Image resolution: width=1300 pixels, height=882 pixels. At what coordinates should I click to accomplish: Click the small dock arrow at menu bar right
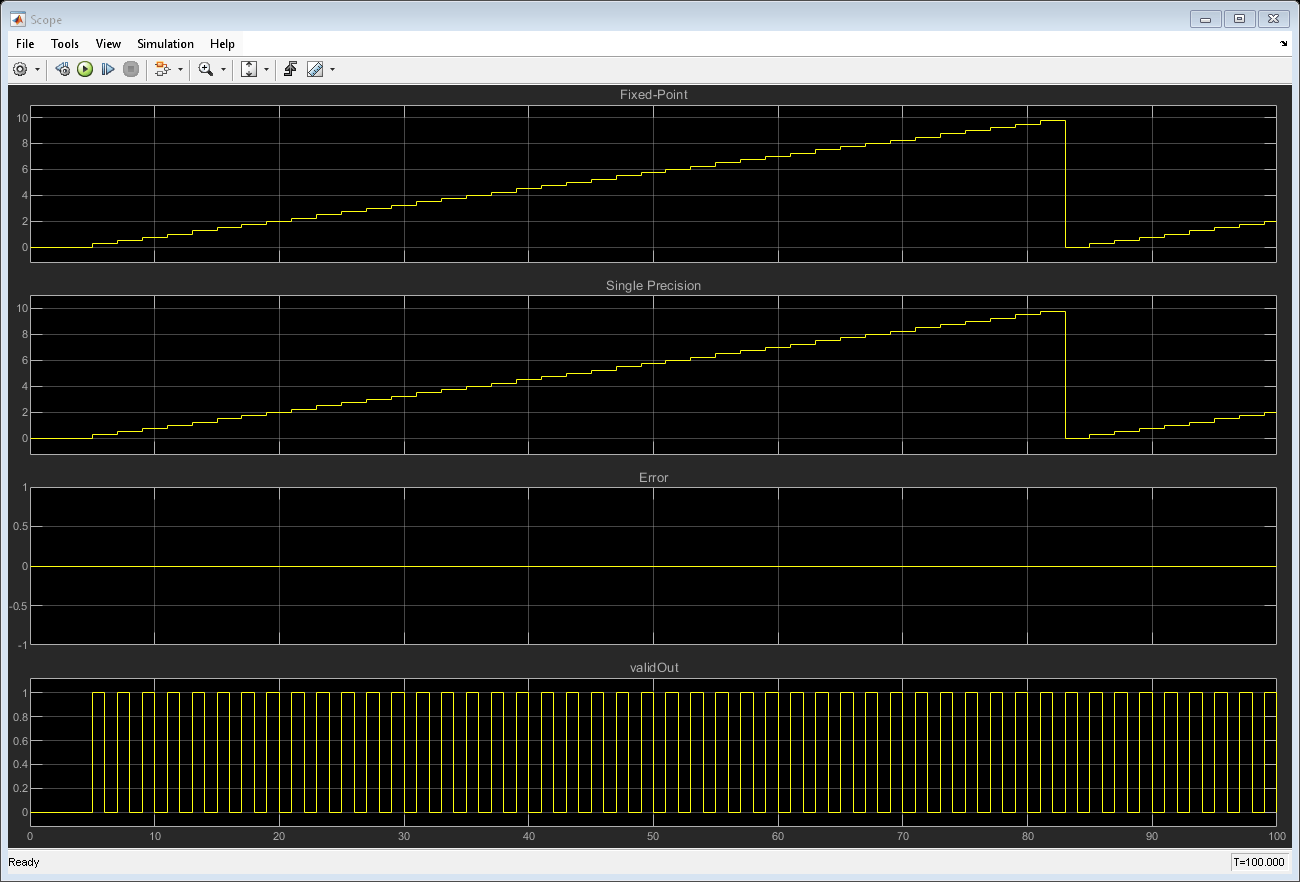pos(1284,44)
